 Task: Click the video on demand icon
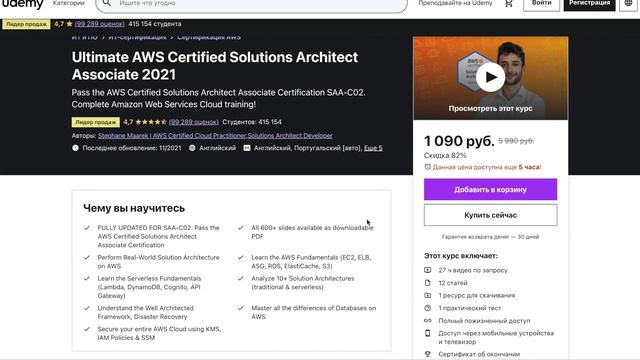point(427,270)
